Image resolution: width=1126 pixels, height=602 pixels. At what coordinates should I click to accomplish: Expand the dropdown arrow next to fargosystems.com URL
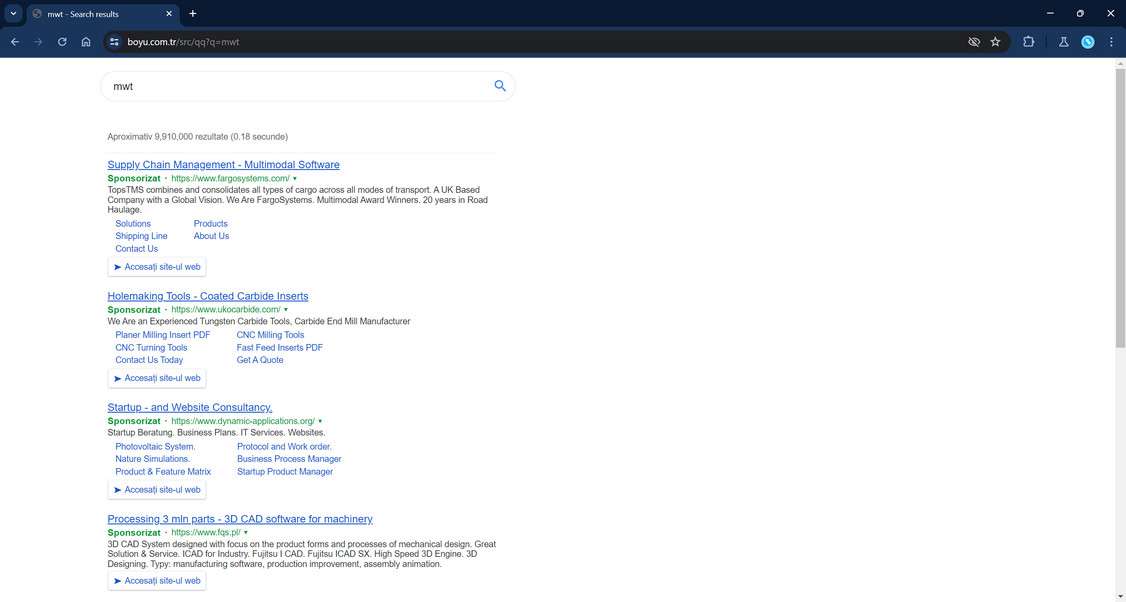[294, 178]
